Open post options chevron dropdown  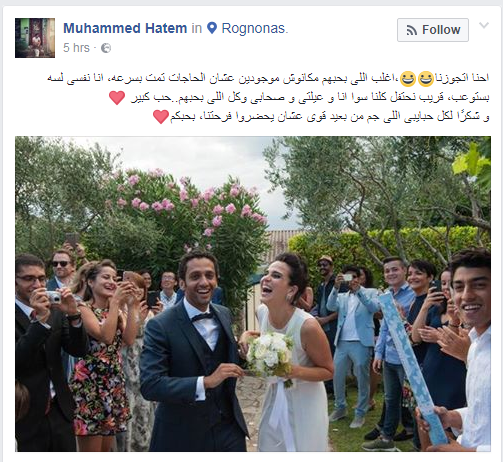pyautogui.click(x=484, y=25)
